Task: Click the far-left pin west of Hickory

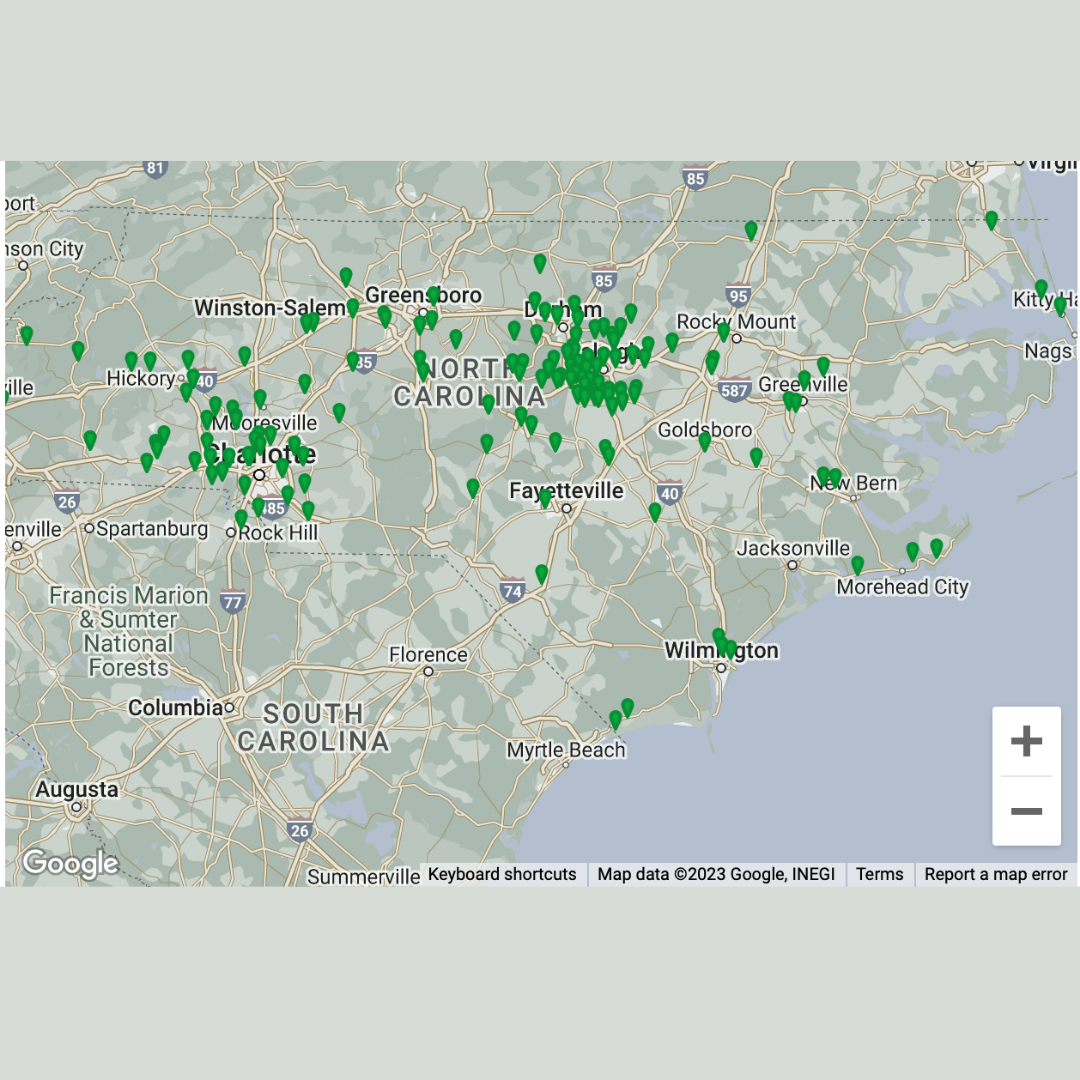Action: pos(26,335)
